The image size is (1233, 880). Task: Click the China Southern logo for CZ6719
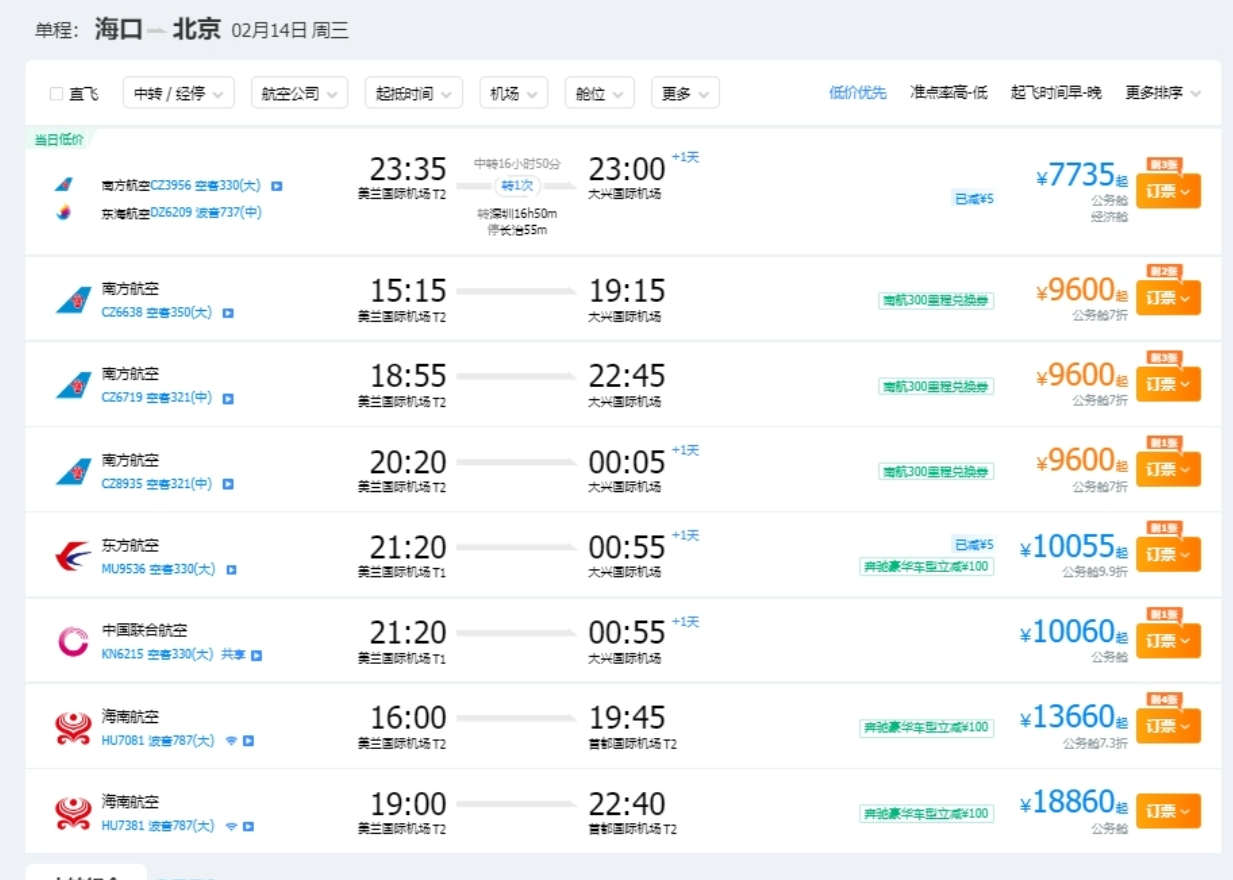tap(73, 386)
